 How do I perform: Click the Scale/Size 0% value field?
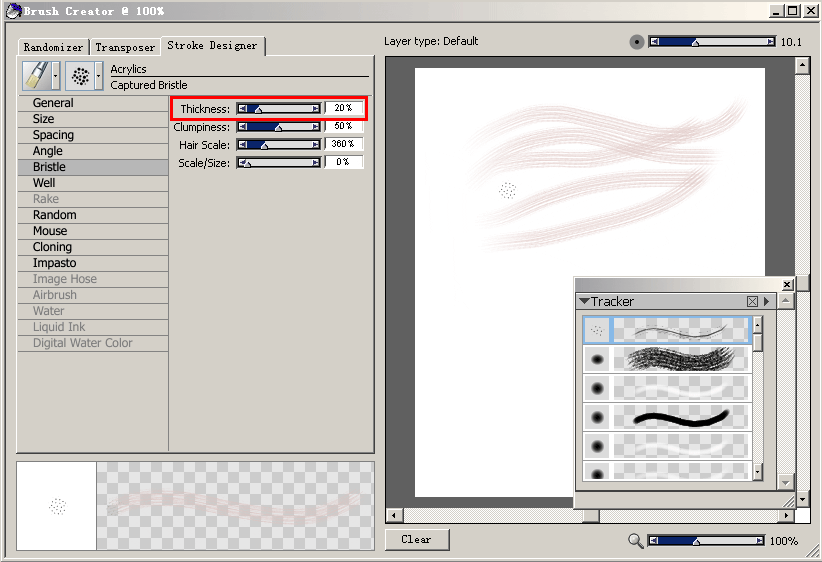click(343, 162)
